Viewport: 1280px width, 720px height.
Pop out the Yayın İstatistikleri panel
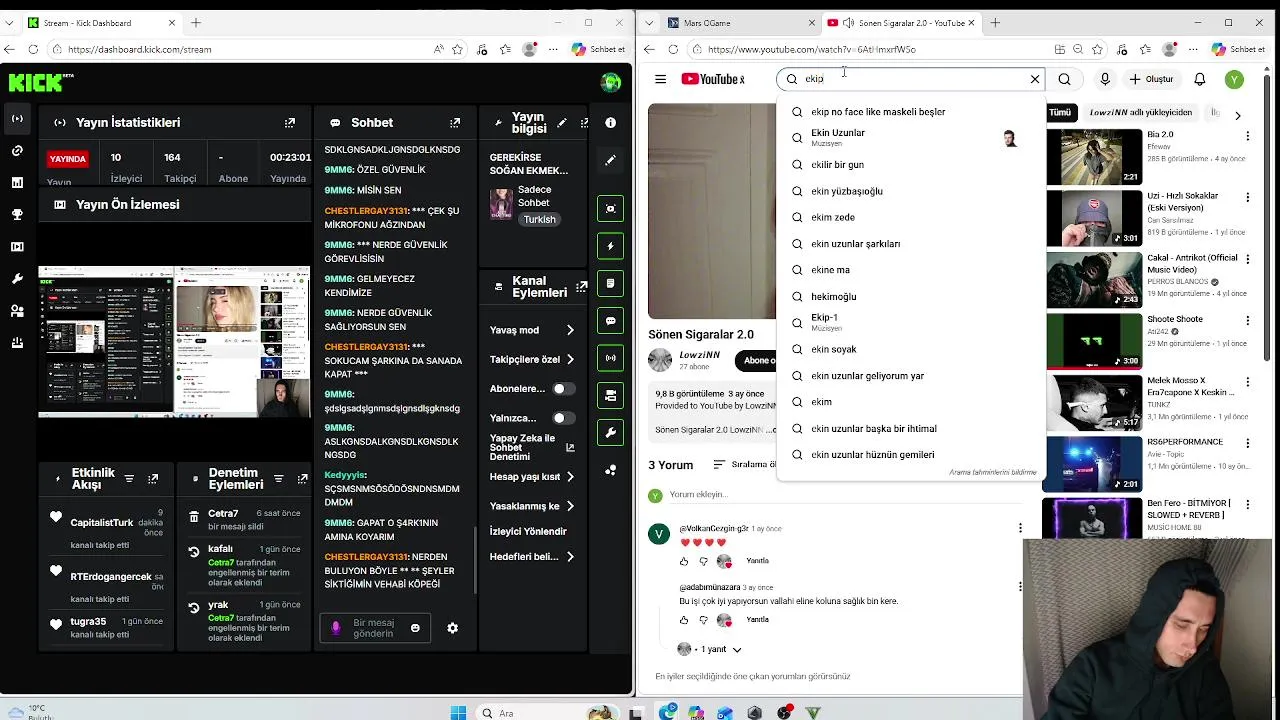[290, 123]
